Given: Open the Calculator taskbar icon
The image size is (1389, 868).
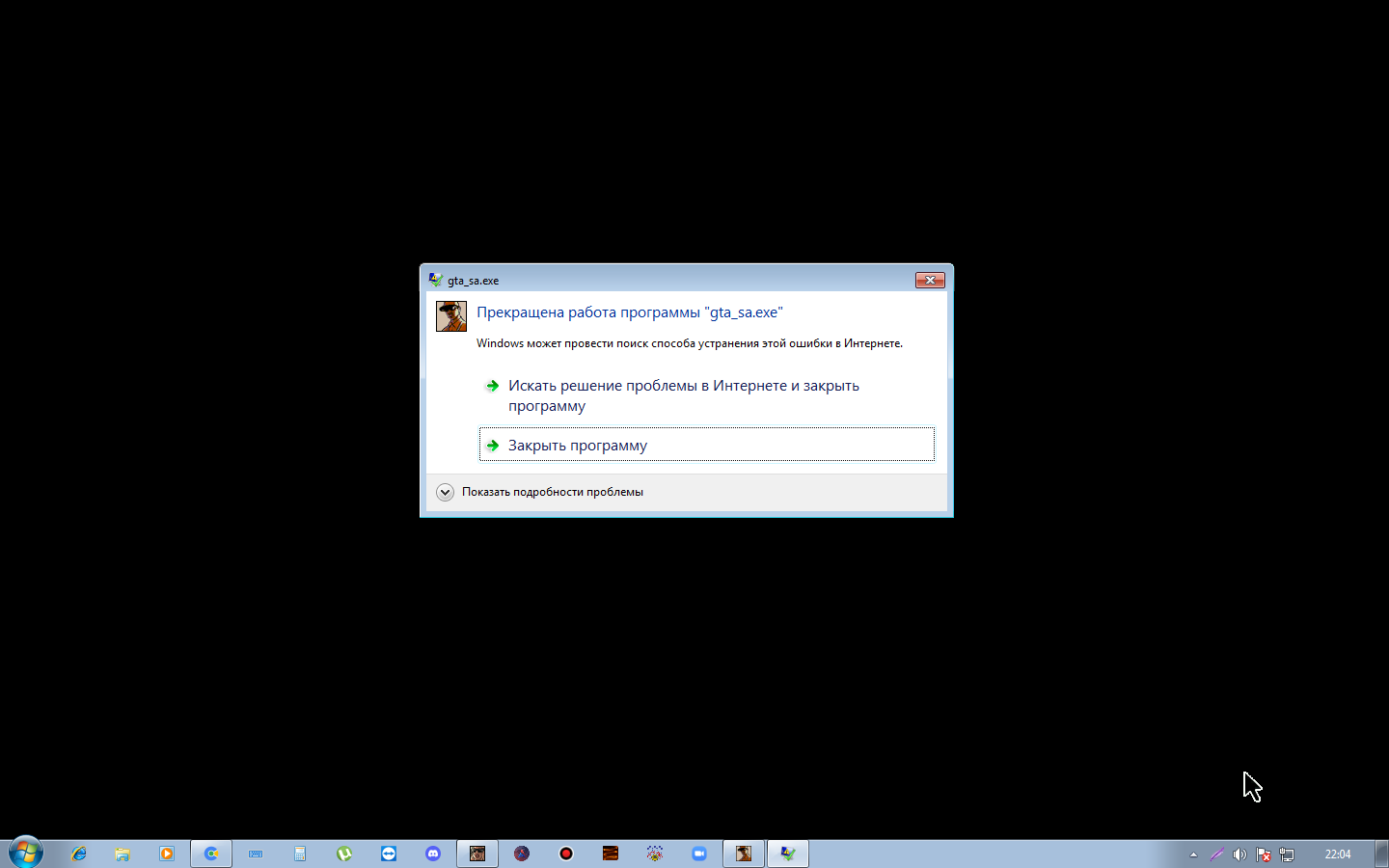Looking at the screenshot, I should tap(300, 854).
